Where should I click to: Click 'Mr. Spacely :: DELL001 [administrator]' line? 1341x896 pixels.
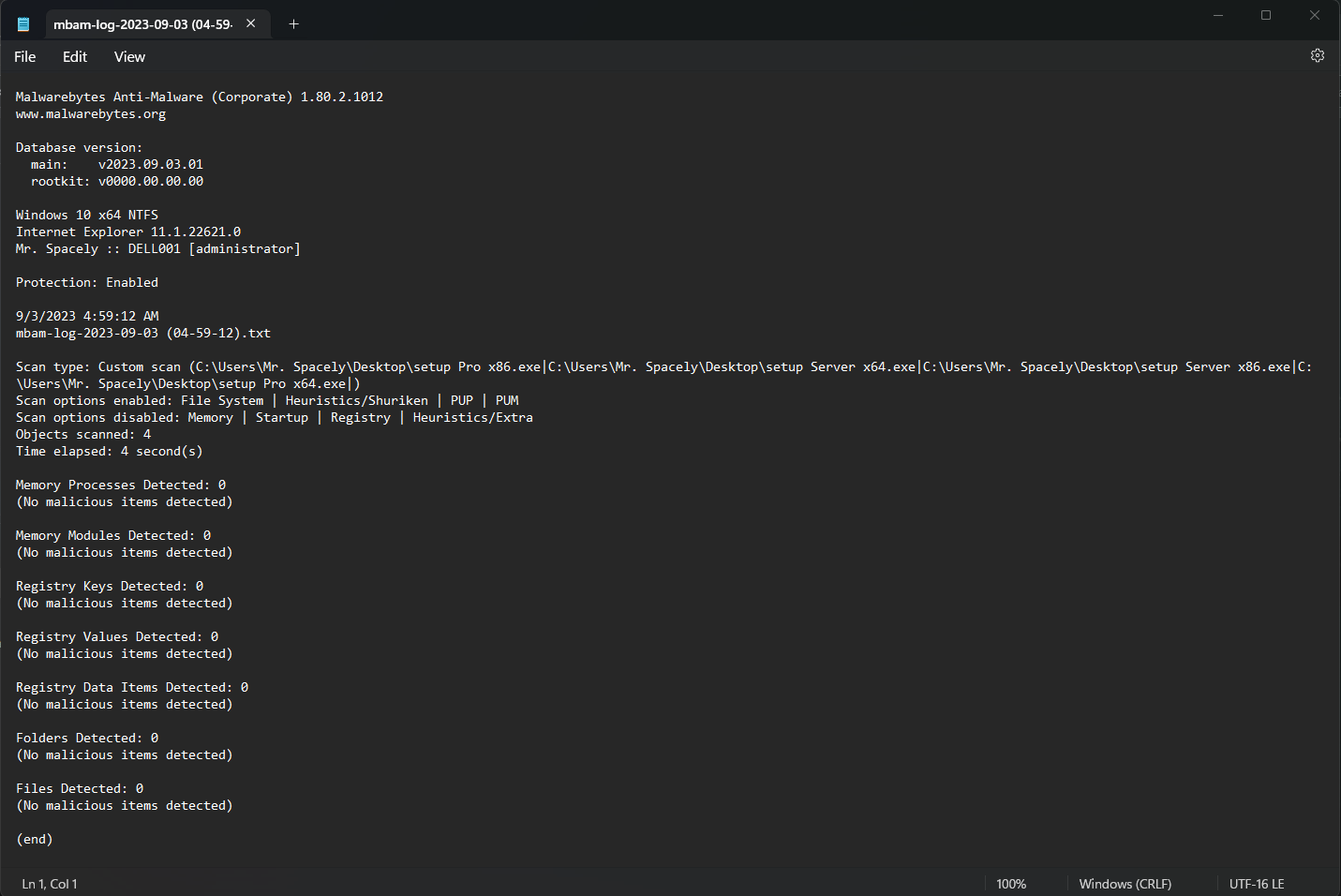click(x=158, y=249)
